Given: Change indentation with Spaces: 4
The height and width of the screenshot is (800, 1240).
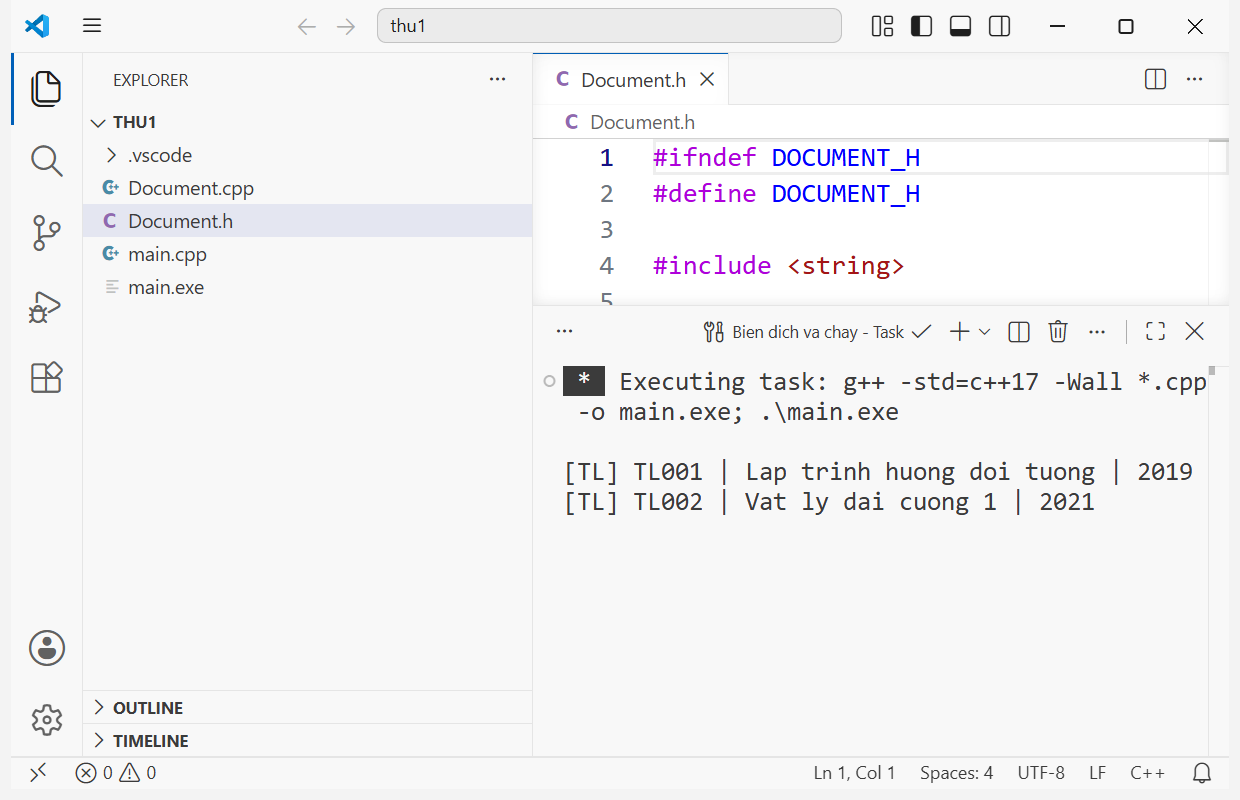Looking at the screenshot, I should (957, 772).
